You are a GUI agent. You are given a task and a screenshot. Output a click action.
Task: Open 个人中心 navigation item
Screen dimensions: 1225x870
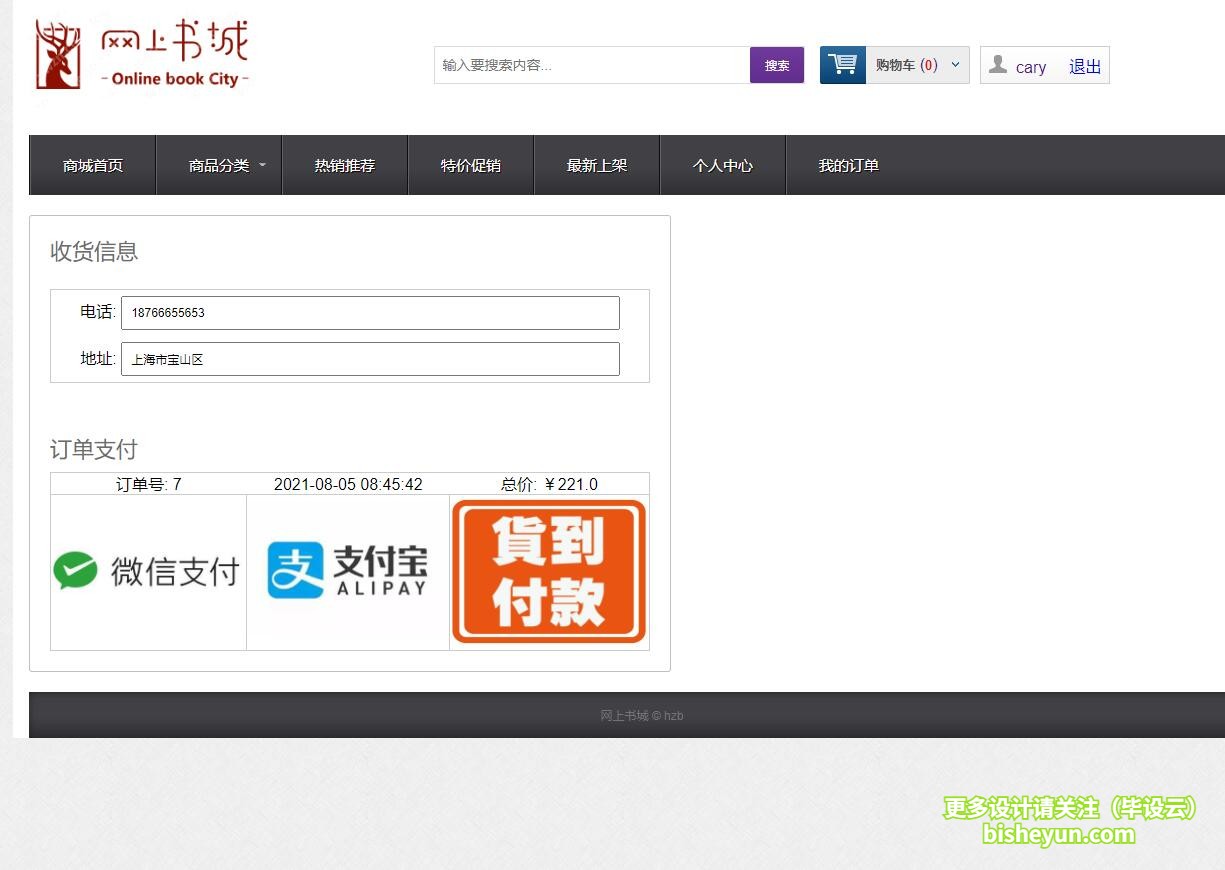pos(723,165)
